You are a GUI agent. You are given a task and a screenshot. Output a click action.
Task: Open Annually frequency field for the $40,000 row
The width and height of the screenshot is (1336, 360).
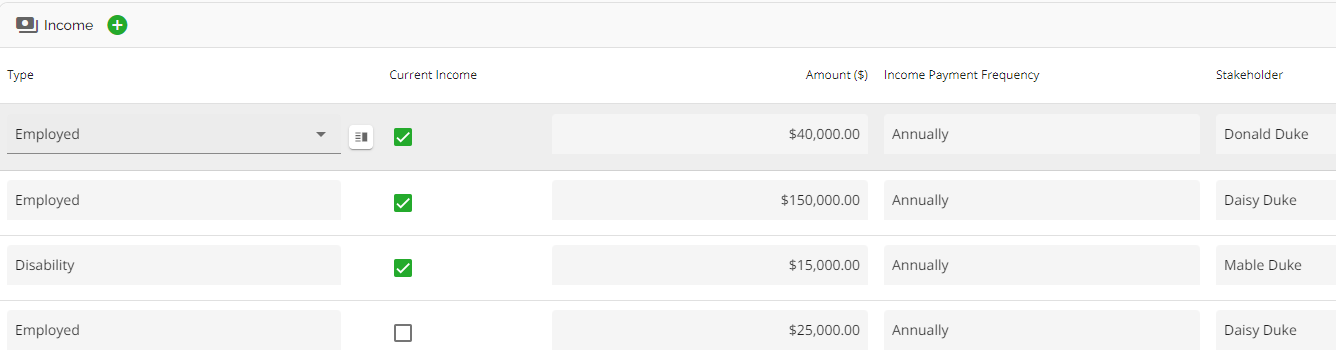tap(1042, 134)
